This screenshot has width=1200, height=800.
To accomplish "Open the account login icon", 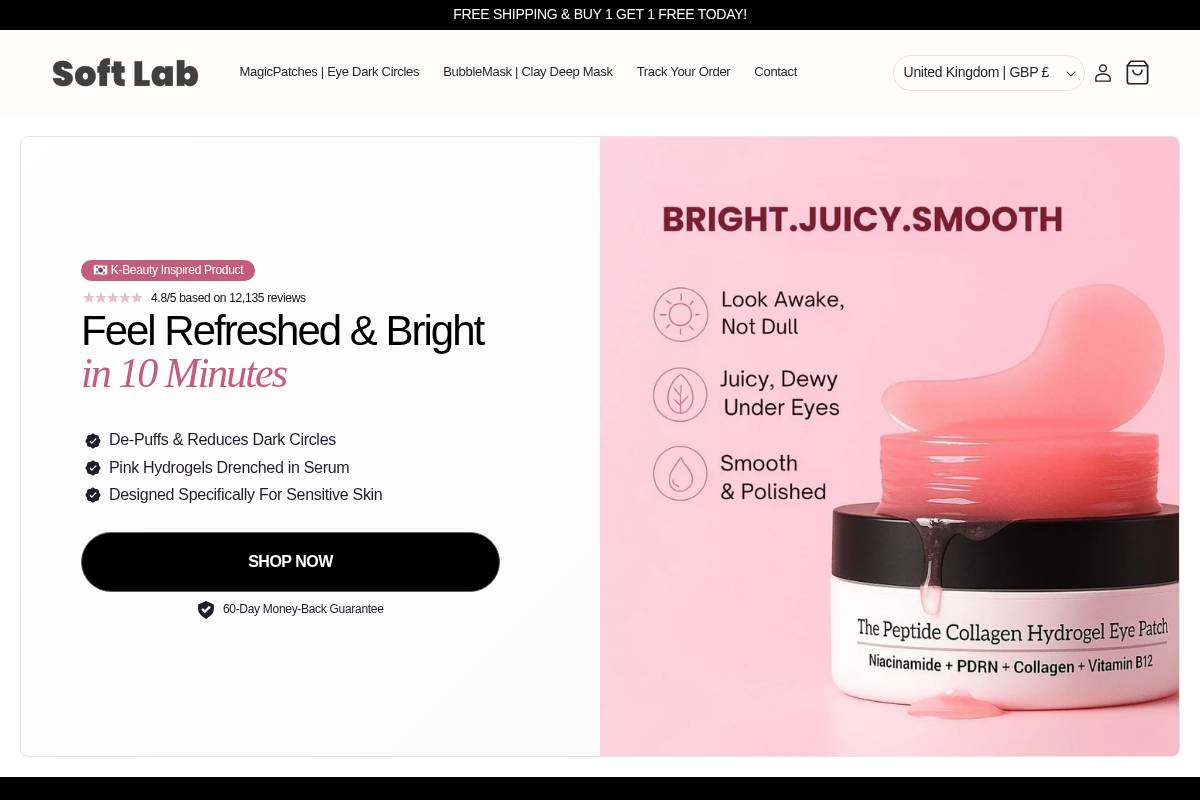I will tap(1103, 73).
